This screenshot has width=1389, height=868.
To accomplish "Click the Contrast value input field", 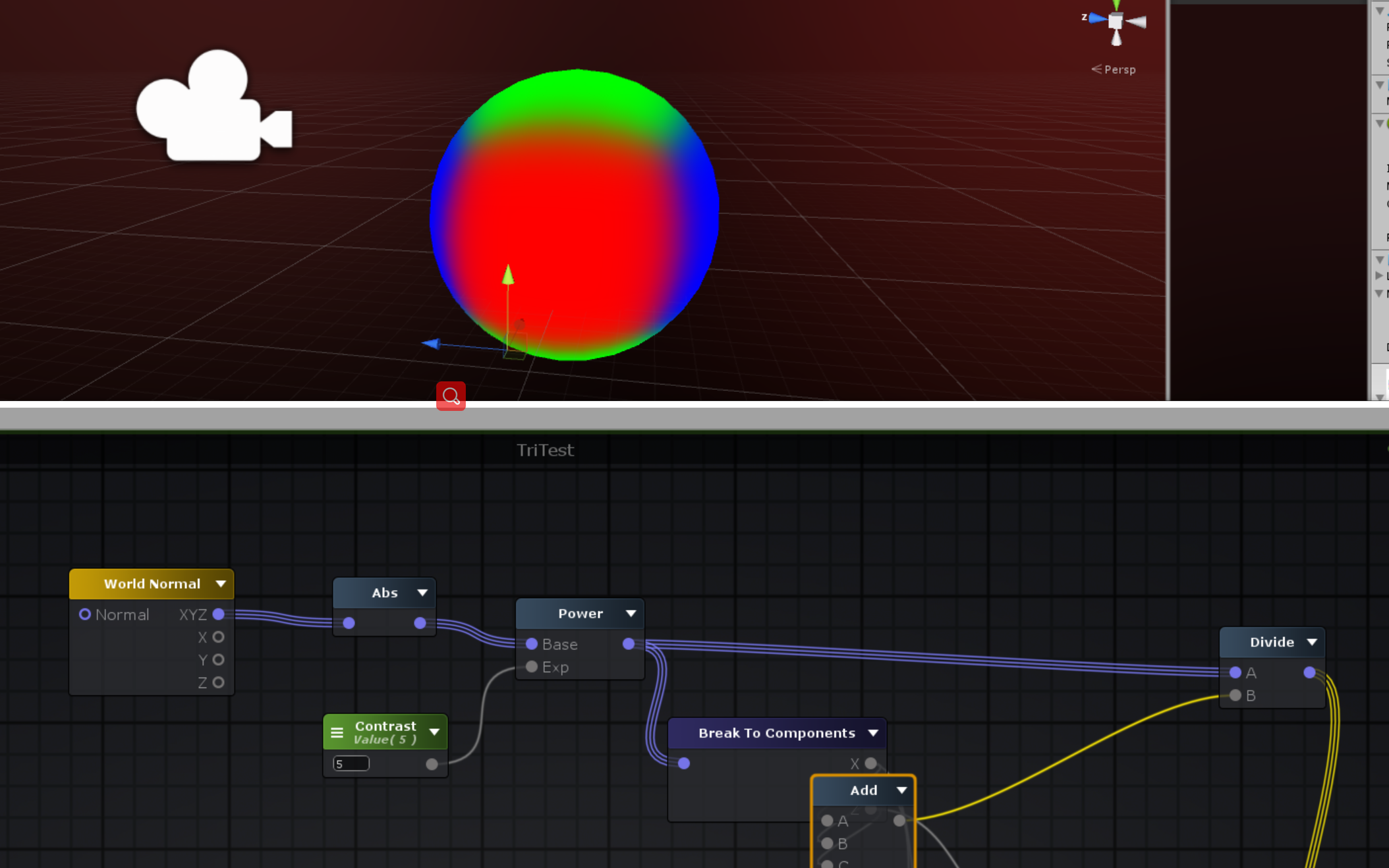I will [351, 764].
